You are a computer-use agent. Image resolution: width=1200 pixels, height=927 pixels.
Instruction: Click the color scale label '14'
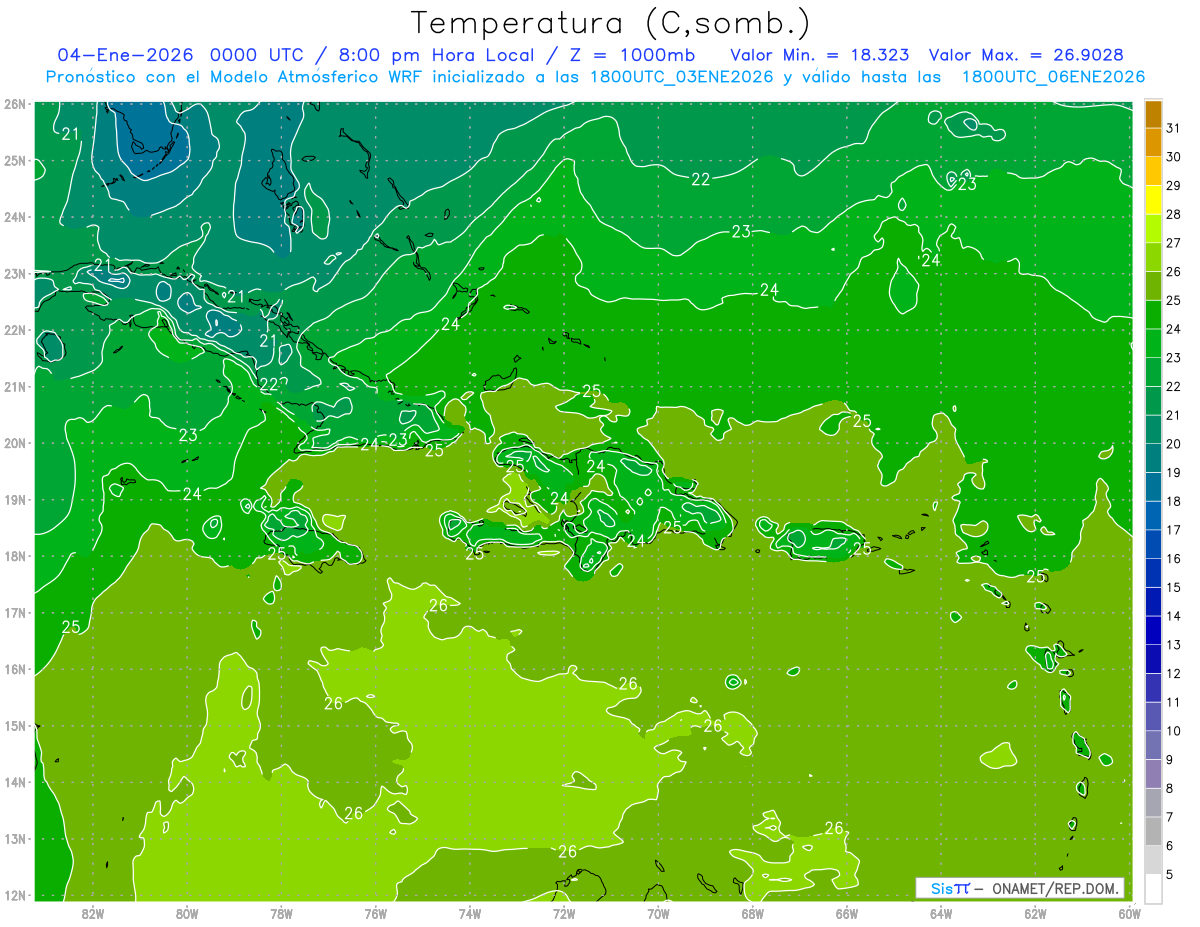coord(1174,616)
